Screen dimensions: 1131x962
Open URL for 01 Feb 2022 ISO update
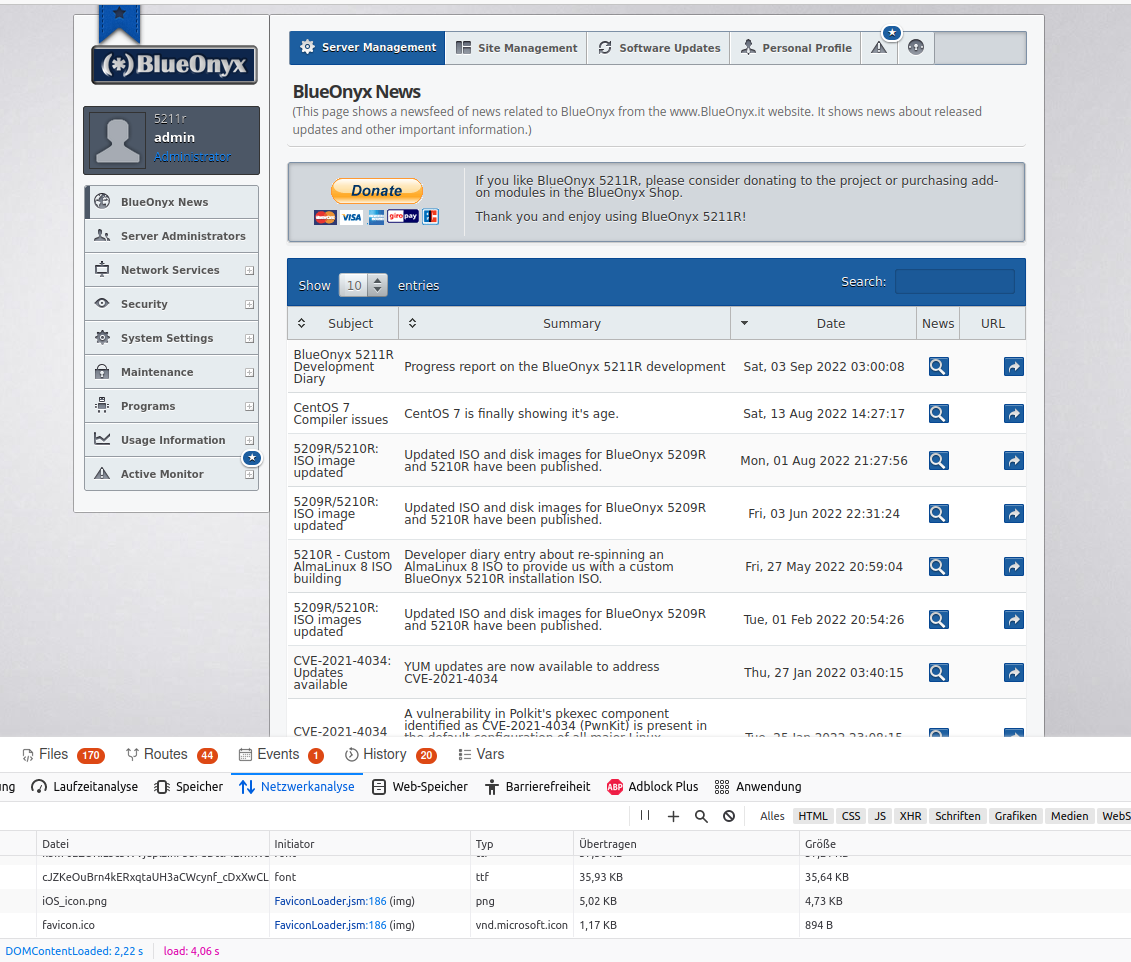click(1014, 619)
